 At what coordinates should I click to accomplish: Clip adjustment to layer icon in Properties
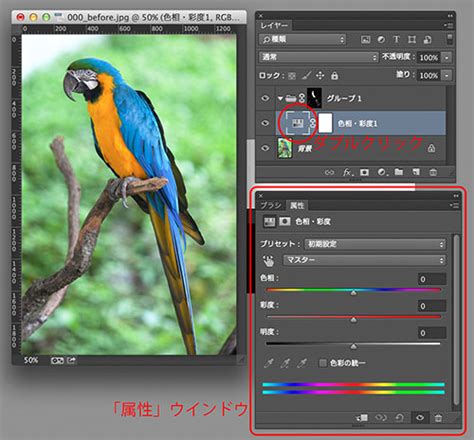point(362,418)
